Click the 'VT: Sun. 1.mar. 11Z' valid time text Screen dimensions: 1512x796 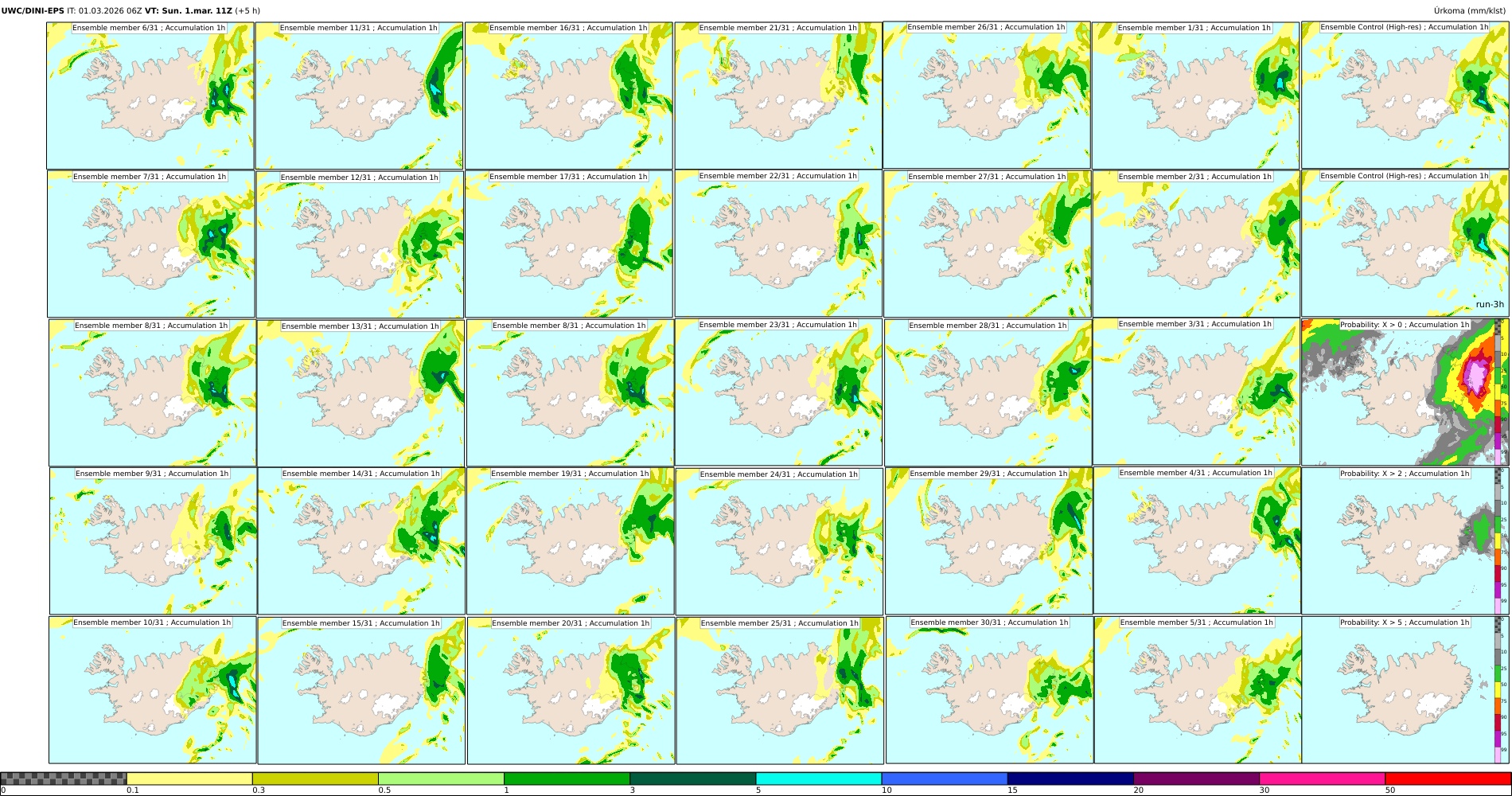[x=189, y=11]
